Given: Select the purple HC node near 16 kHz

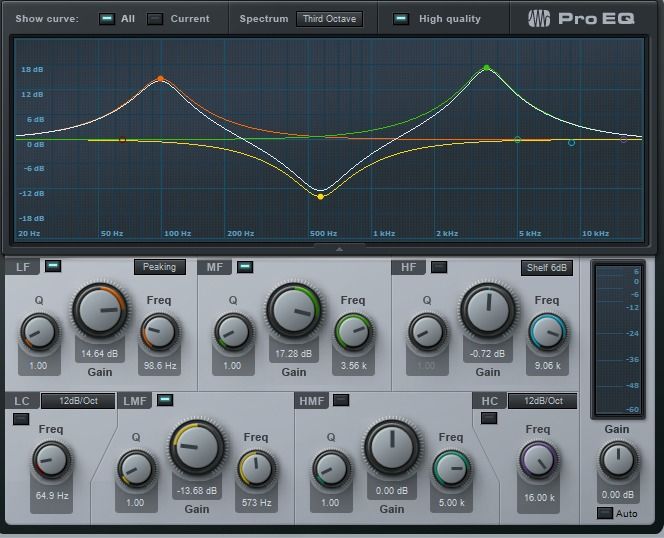Looking at the screenshot, I should point(623,139).
